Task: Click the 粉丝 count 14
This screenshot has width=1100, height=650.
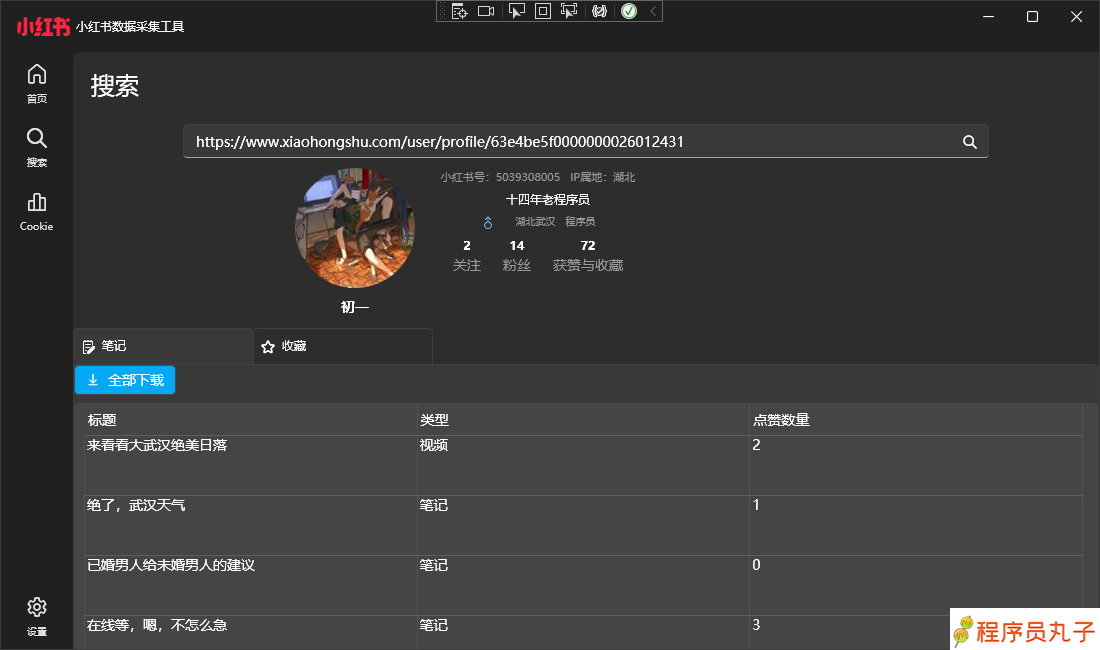Action: tap(517, 245)
